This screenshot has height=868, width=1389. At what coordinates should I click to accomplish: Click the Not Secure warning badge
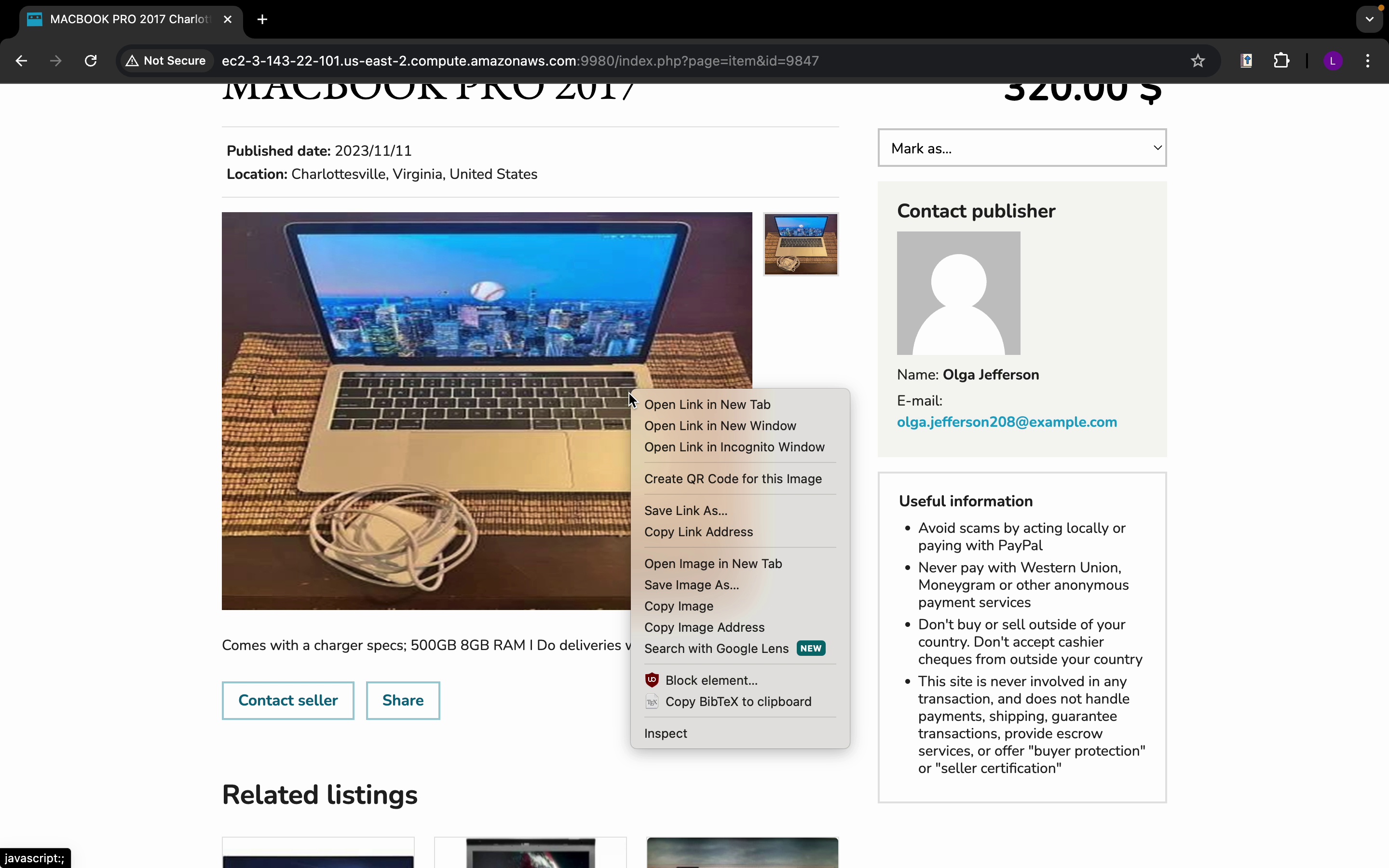tap(166, 61)
